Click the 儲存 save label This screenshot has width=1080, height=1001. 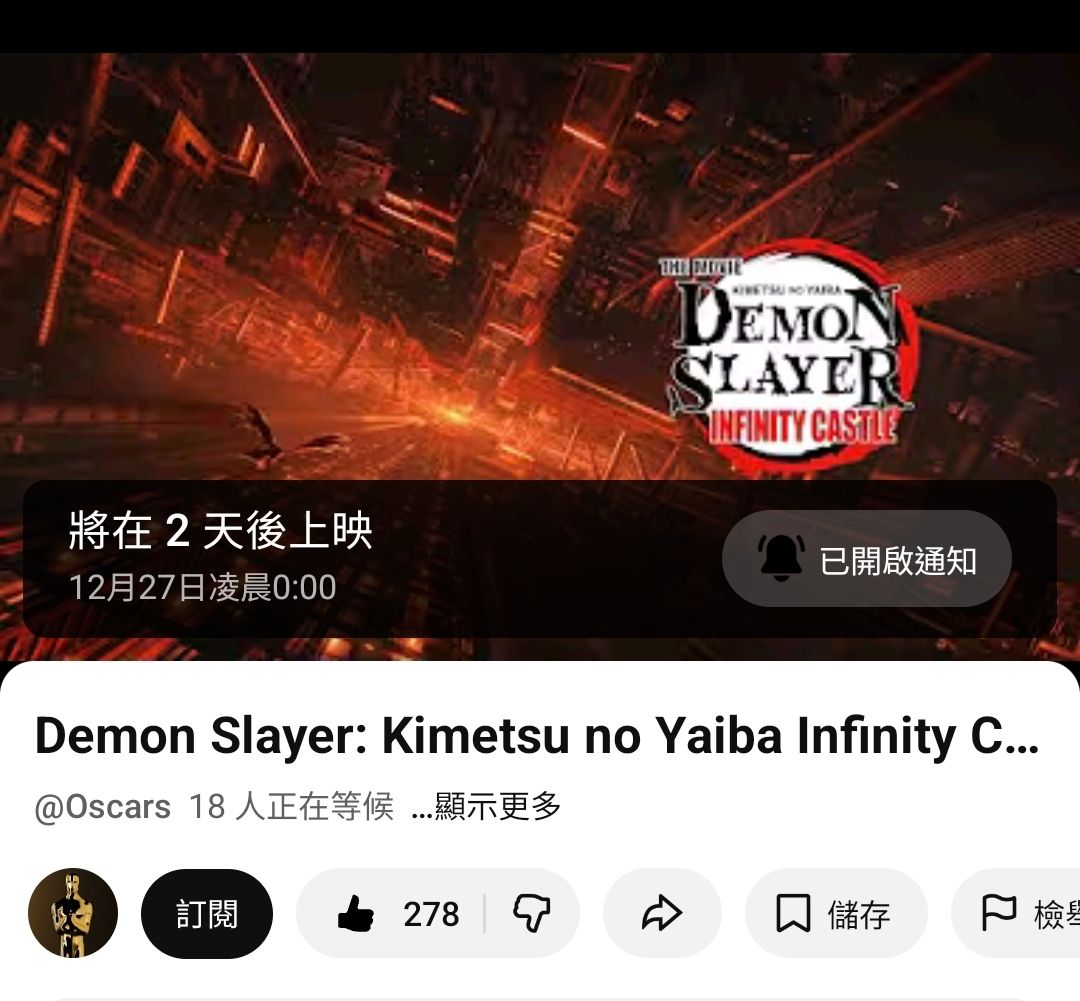coord(859,914)
